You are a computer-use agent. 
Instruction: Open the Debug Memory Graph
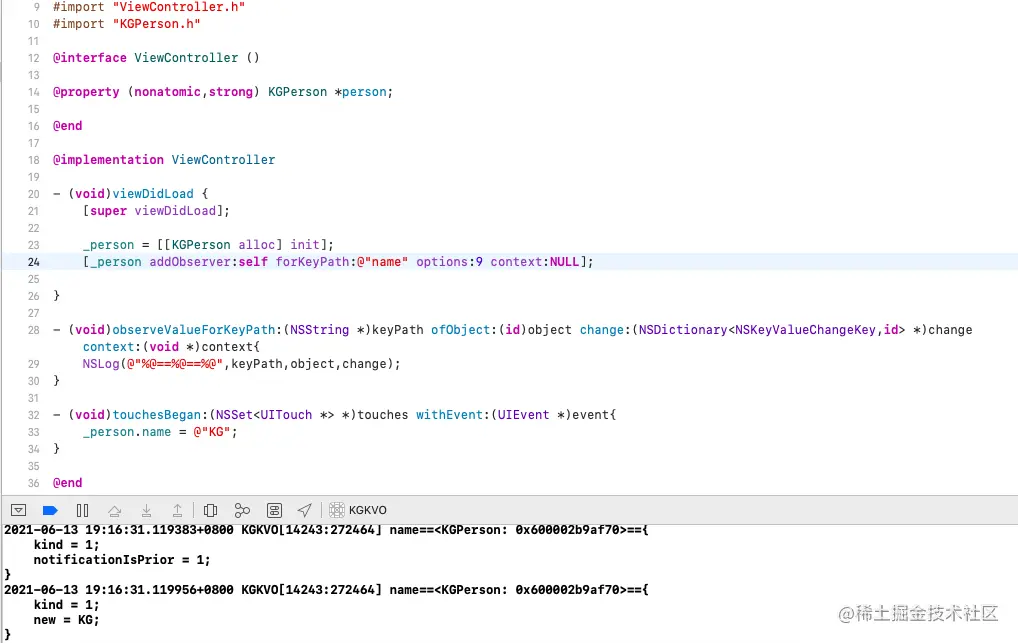click(x=242, y=511)
